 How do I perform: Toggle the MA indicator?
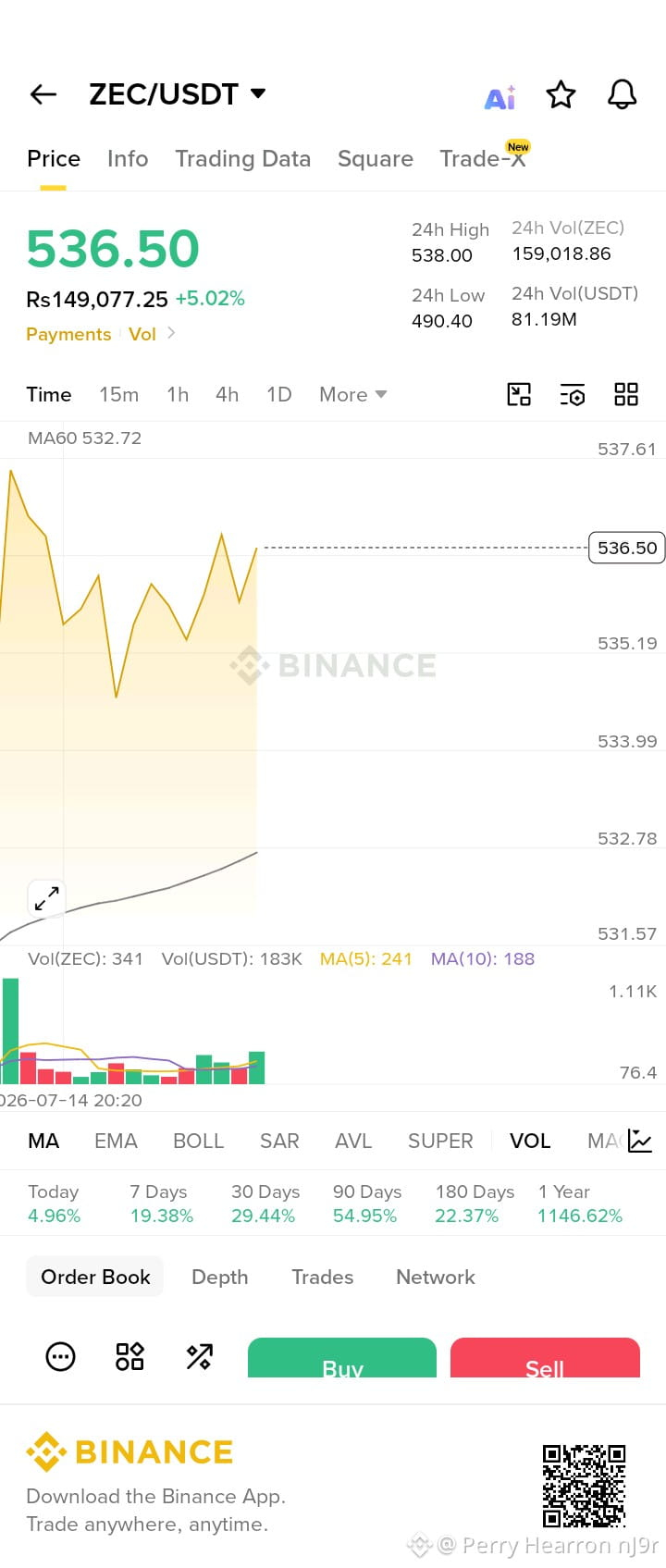(x=43, y=1141)
